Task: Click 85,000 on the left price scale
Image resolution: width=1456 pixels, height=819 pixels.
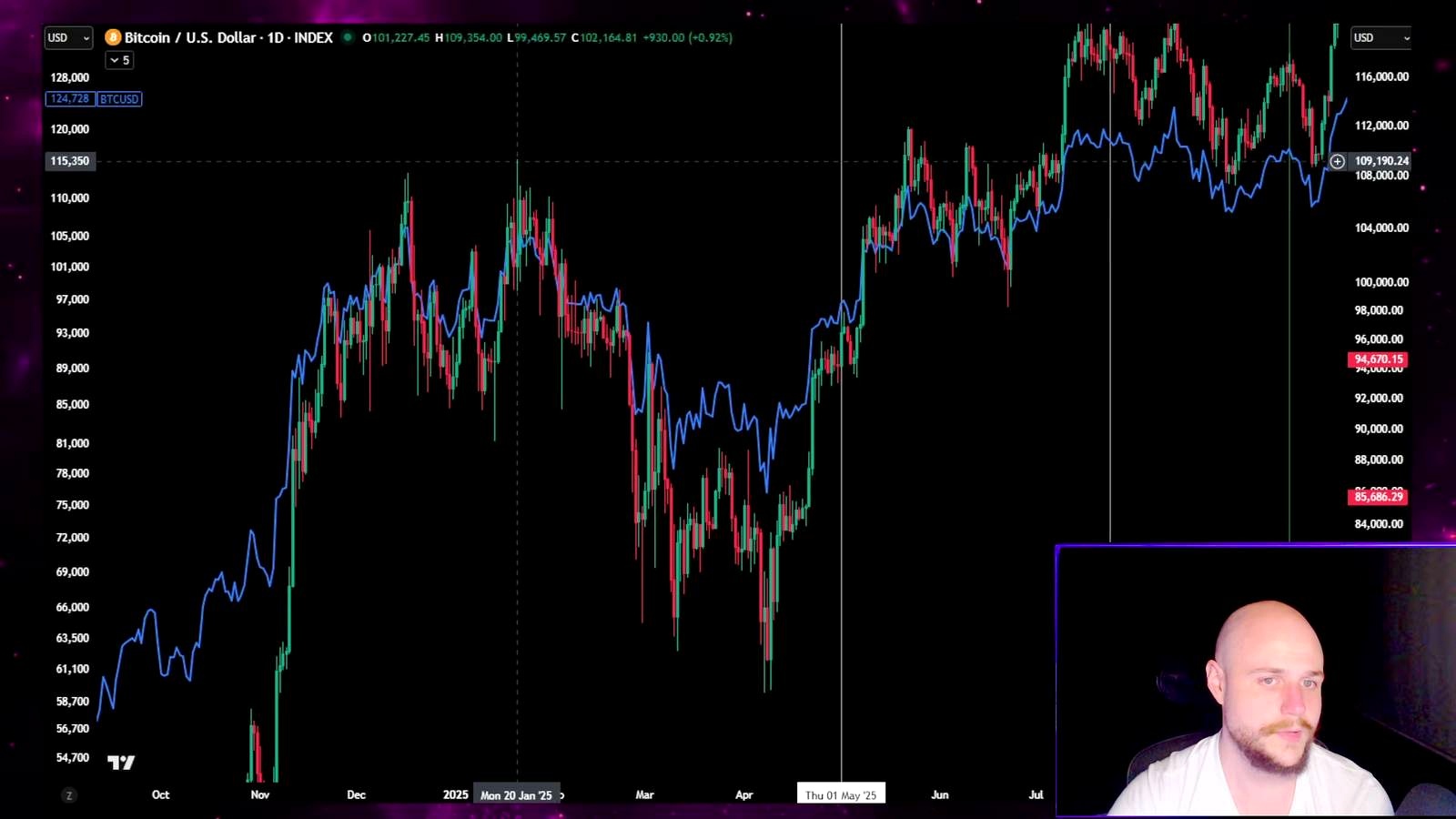Action: [73, 404]
